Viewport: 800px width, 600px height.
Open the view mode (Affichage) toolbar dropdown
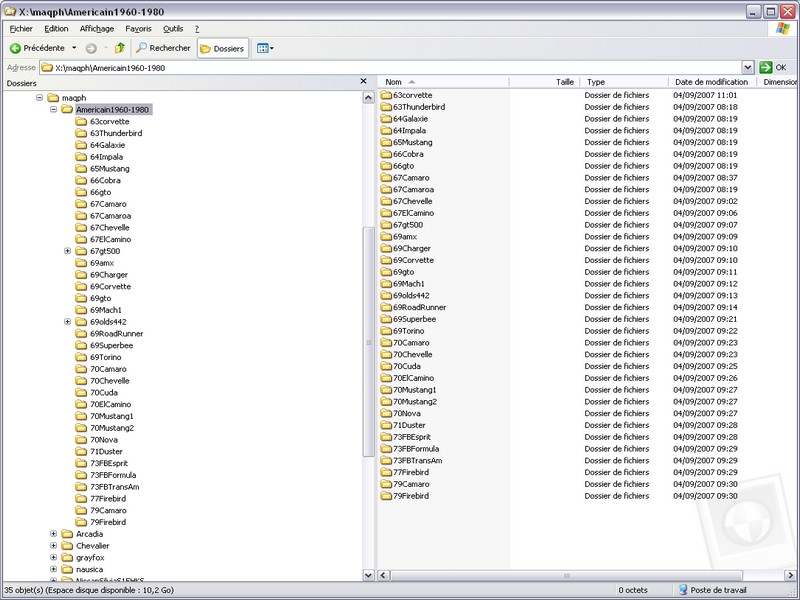(265, 48)
